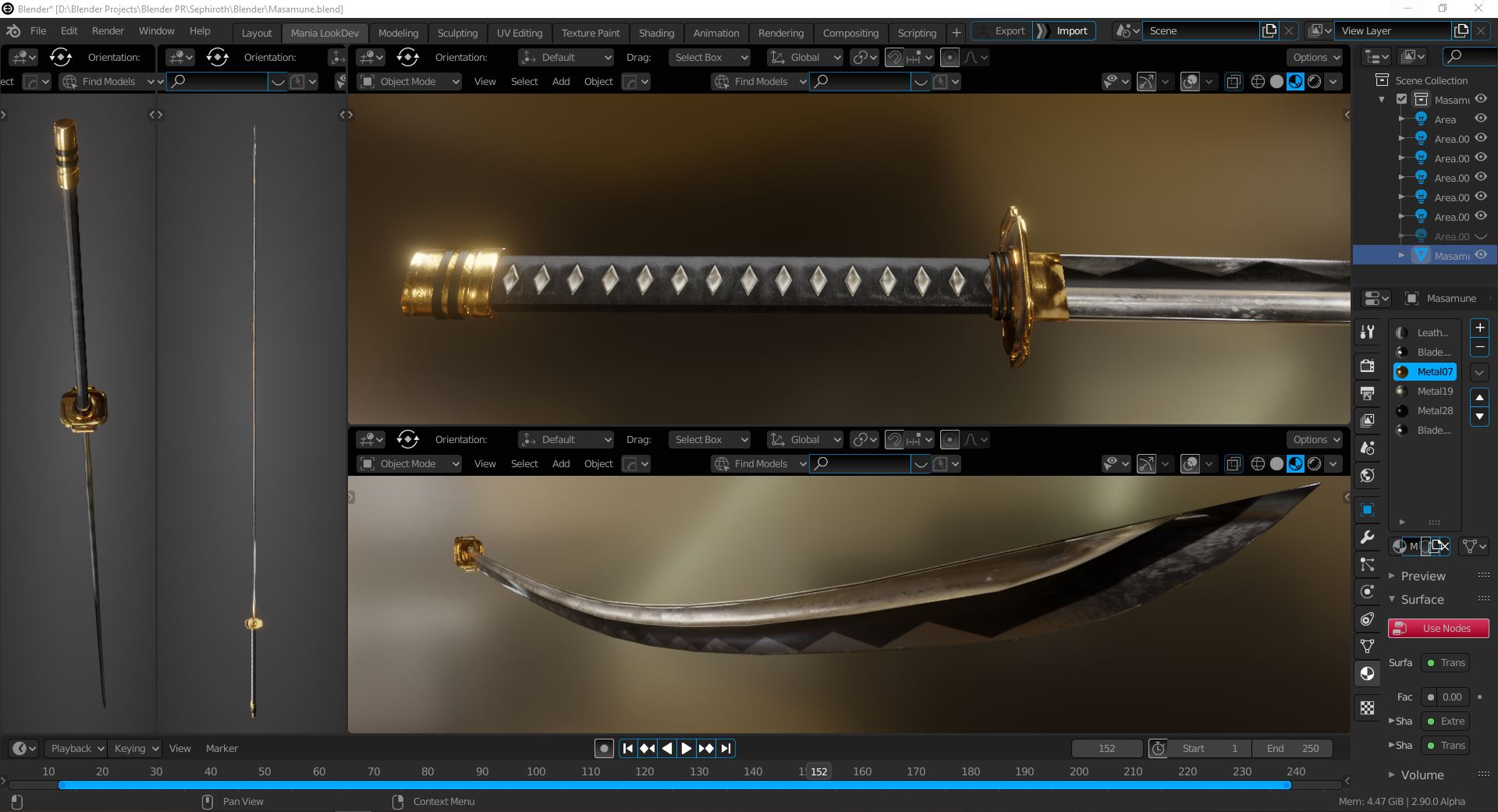Image resolution: width=1498 pixels, height=812 pixels.
Task: Switch upper viewport to rendered shading
Action: click(1314, 81)
